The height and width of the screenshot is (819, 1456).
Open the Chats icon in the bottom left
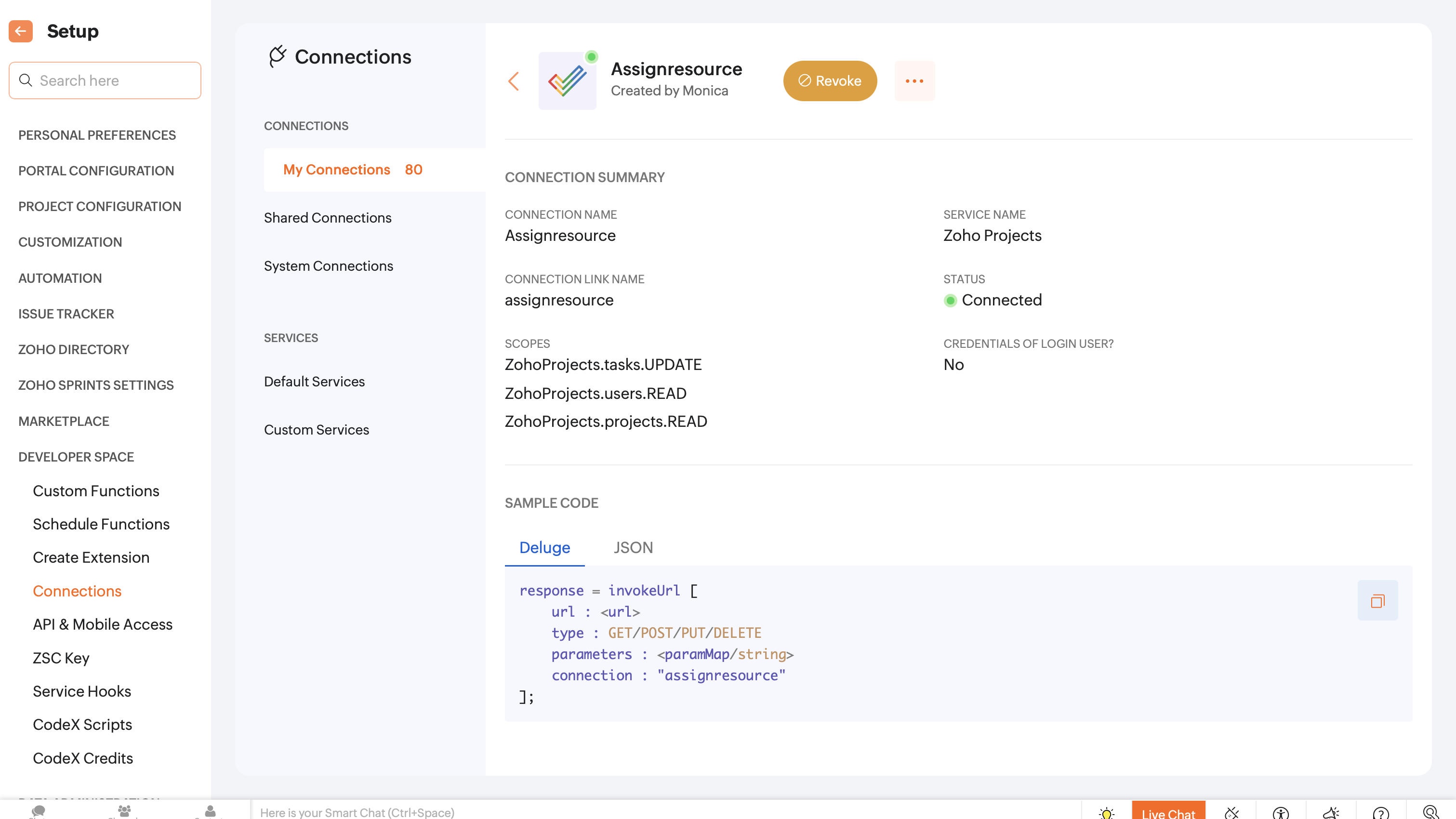(x=39, y=811)
